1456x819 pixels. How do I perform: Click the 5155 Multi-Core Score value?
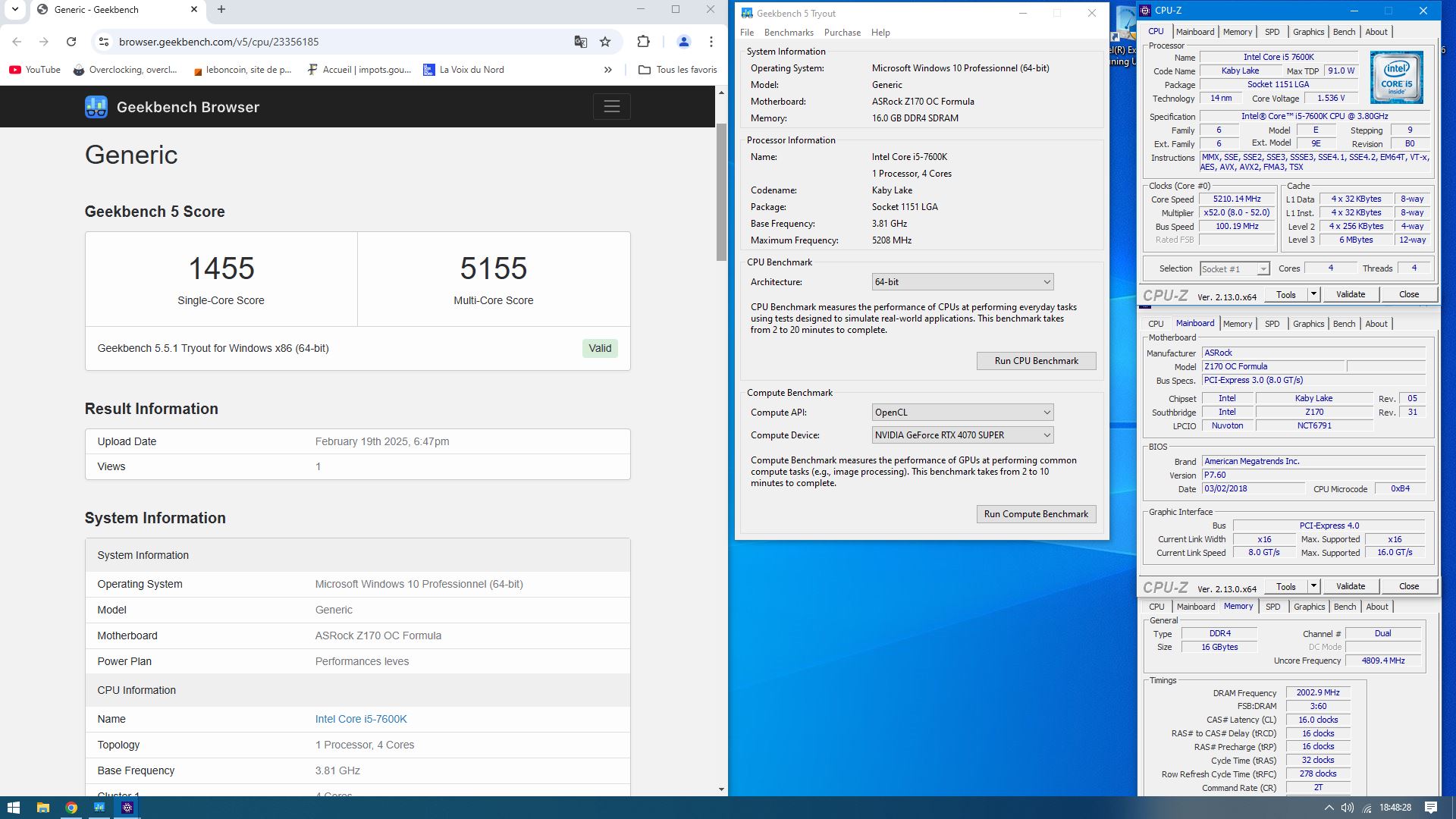coord(493,268)
